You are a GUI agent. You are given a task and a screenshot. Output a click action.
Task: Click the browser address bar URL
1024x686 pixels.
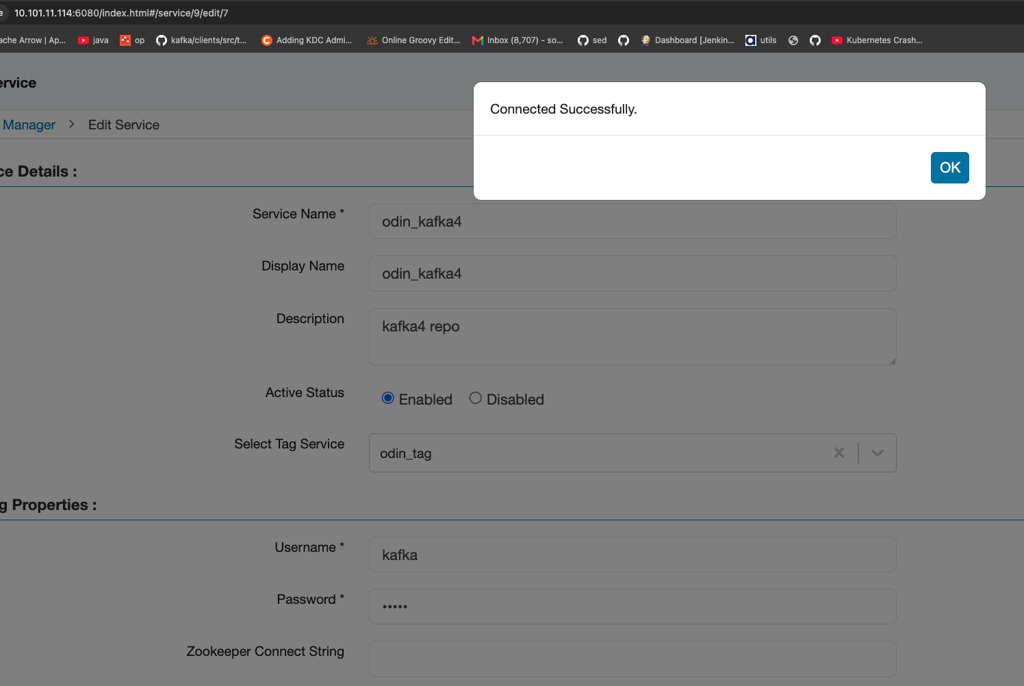coord(121,13)
